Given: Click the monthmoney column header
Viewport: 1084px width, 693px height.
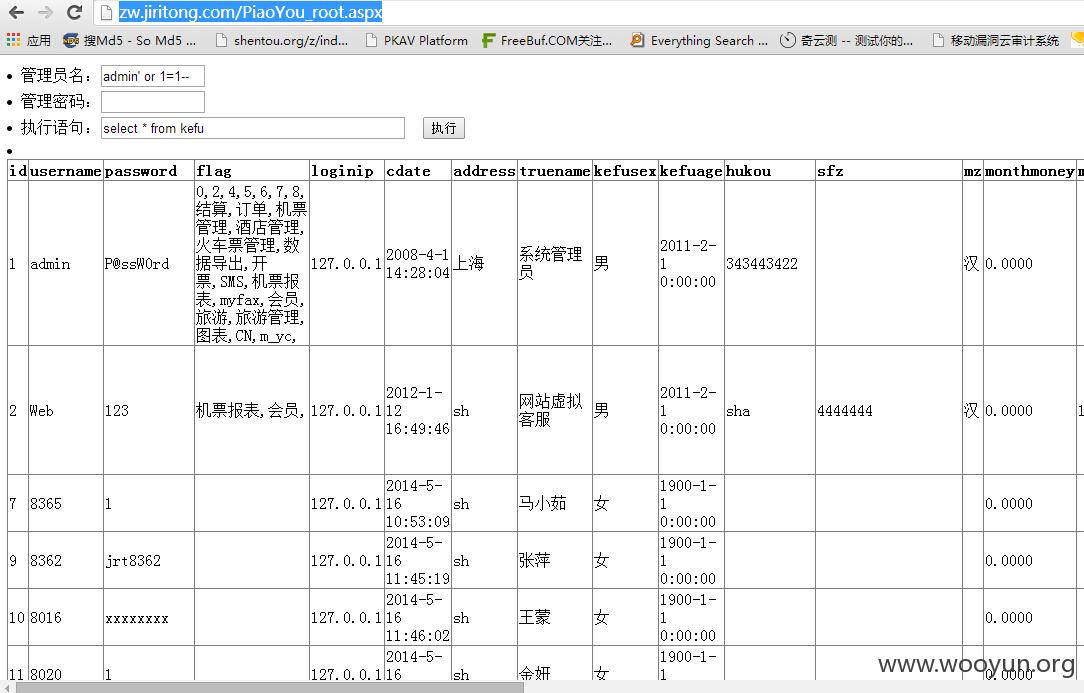Looking at the screenshot, I should (x=1029, y=171).
